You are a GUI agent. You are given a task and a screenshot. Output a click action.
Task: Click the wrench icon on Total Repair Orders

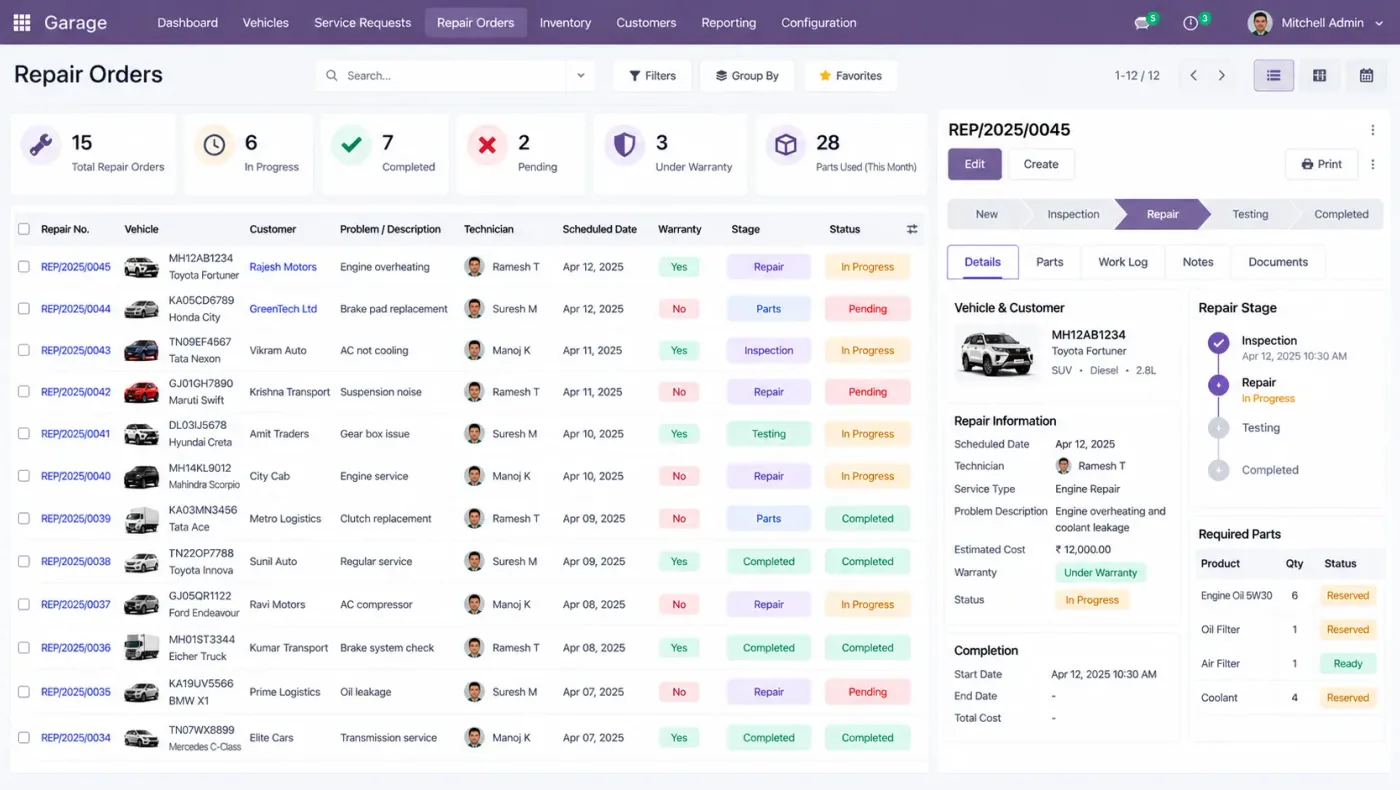coord(41,146)
